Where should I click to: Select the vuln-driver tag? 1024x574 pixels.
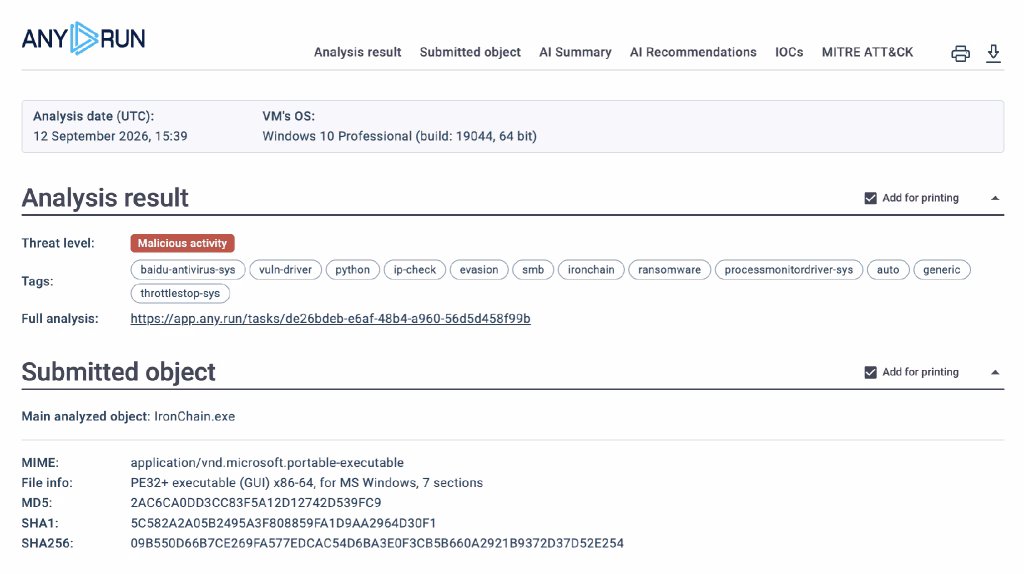coord(285,270)
